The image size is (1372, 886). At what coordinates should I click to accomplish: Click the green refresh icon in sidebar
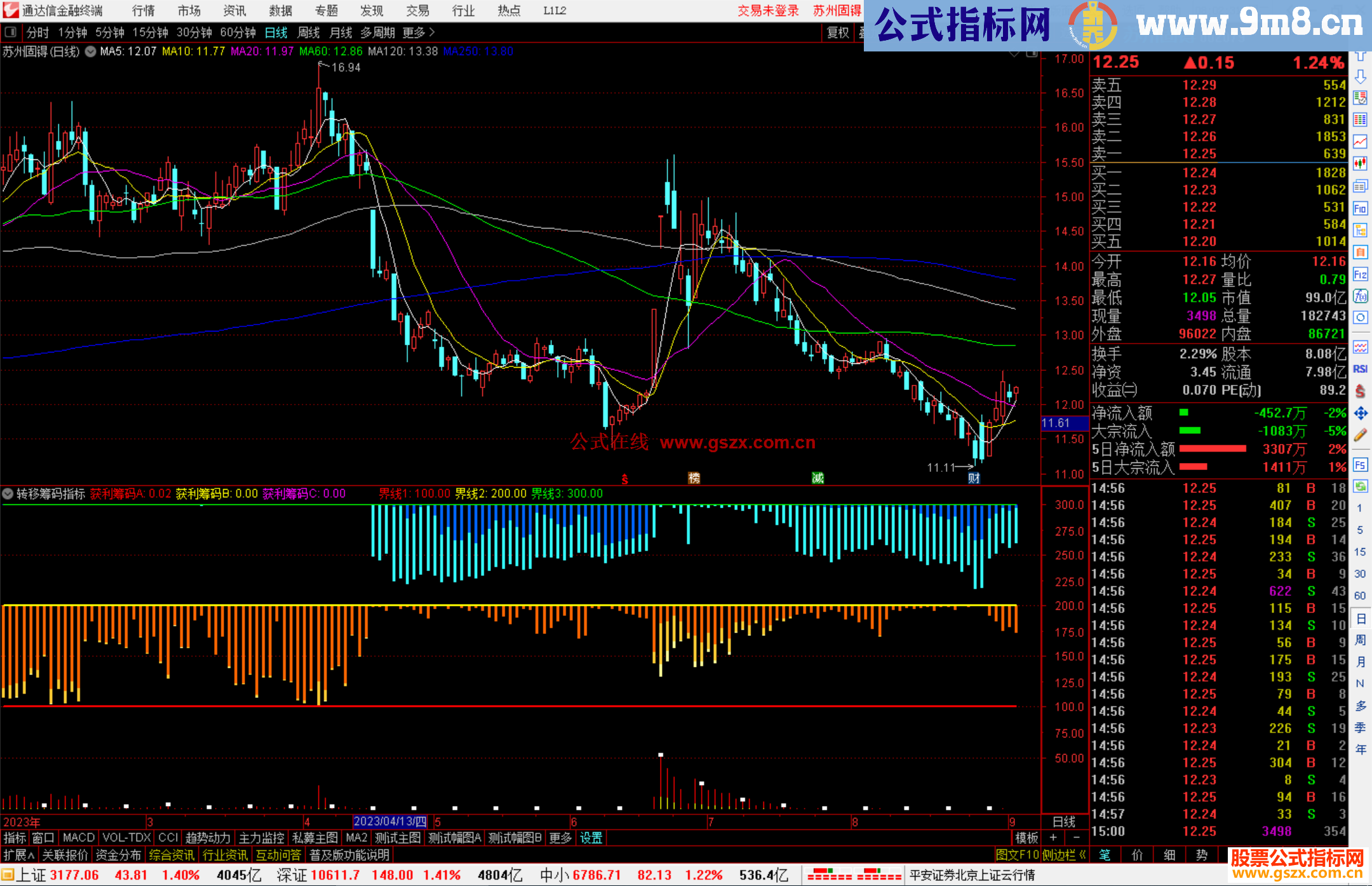pos(1360,487)
